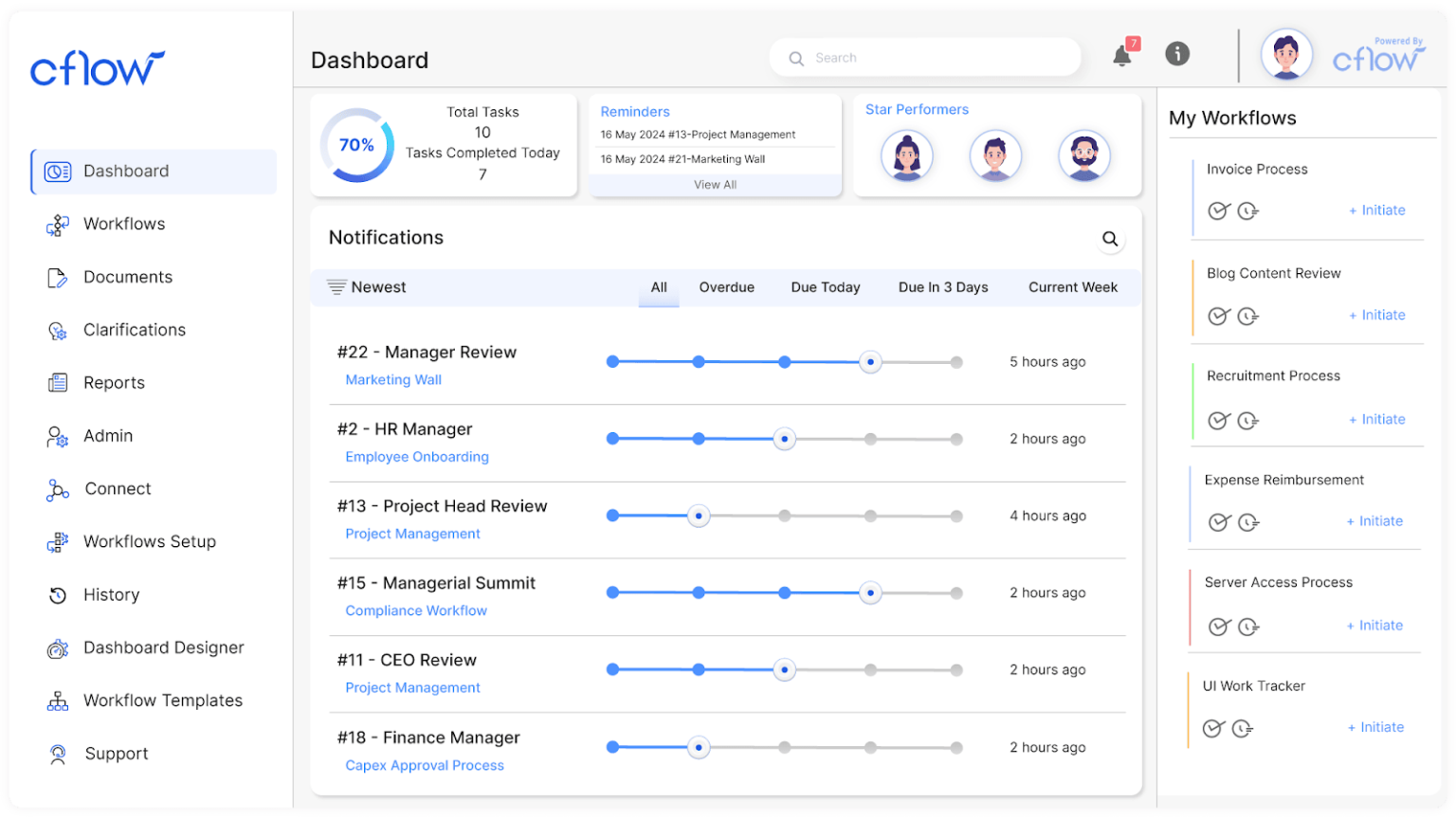Launch the Dashboard Designer

pos(163,647)
